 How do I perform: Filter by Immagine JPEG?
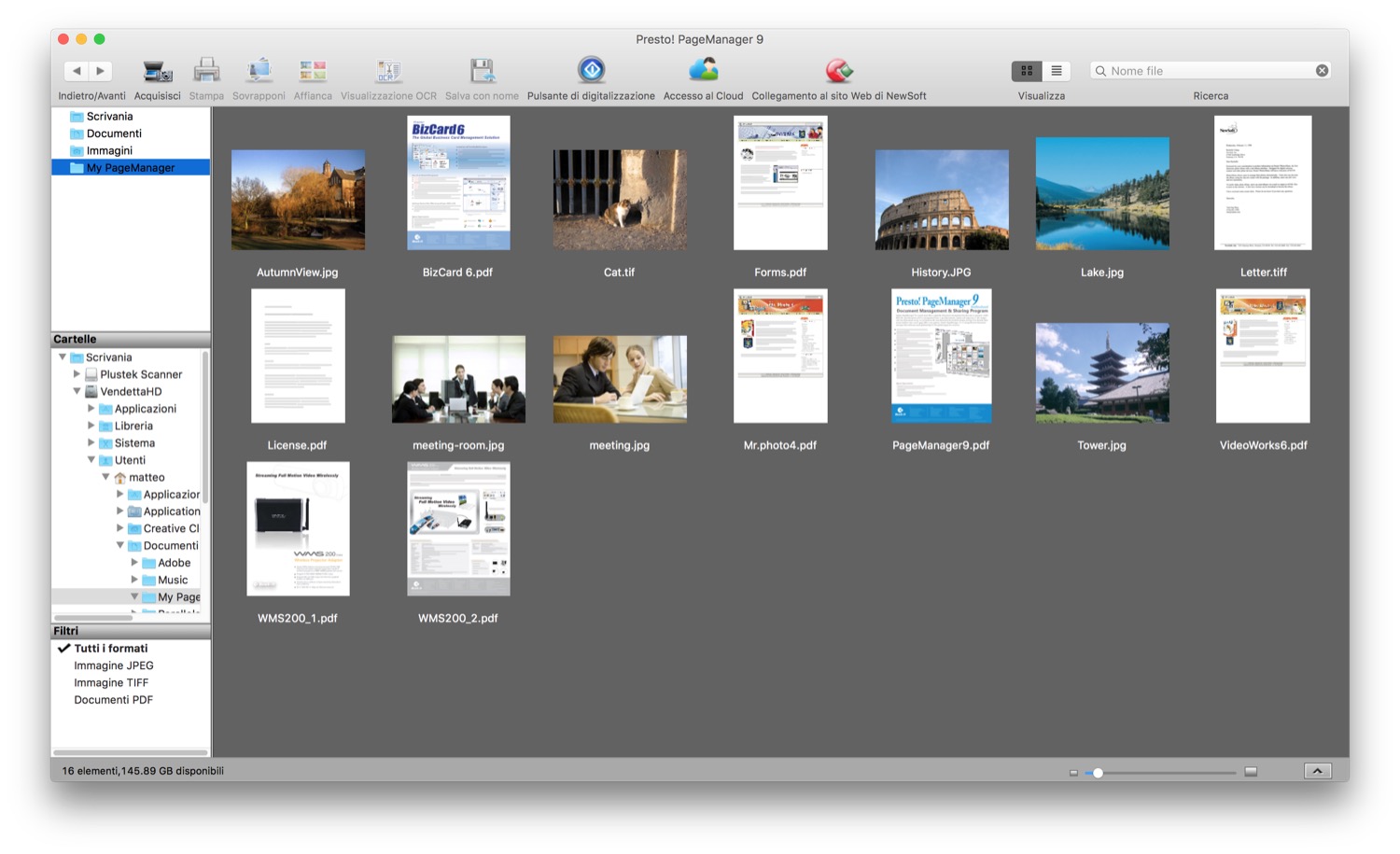113,665
